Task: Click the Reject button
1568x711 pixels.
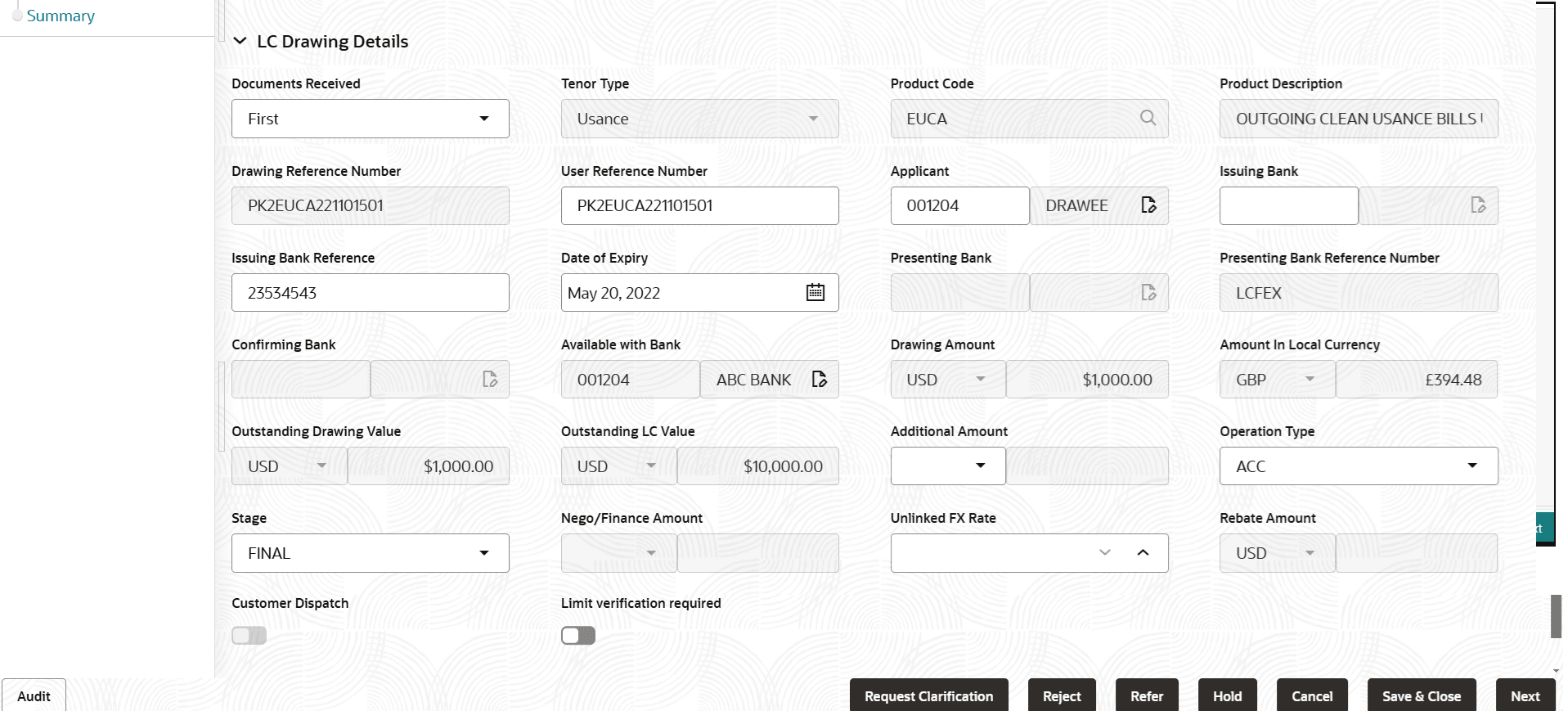Action: [1062, 695]
